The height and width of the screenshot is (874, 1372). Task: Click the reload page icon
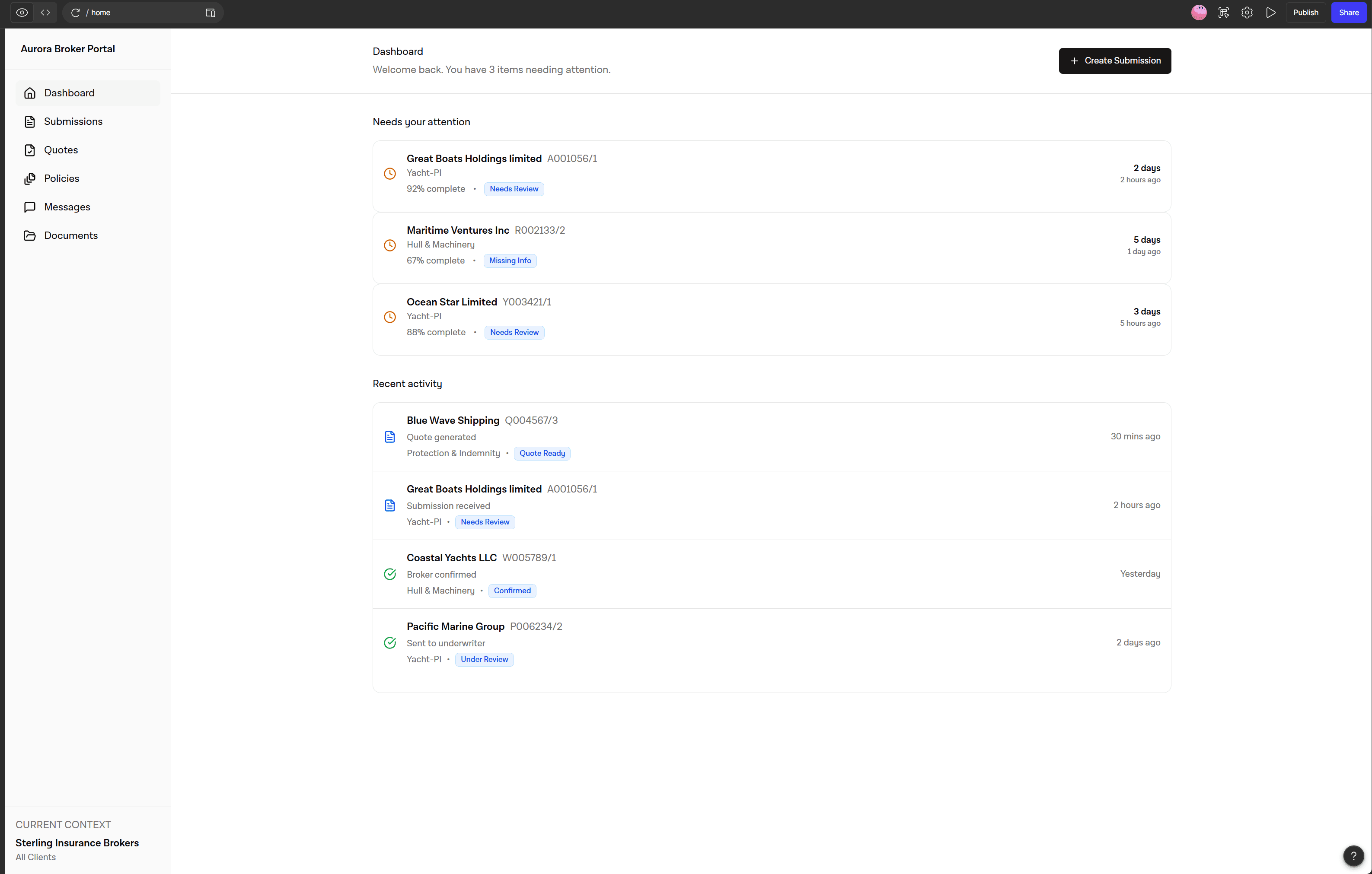75,13
